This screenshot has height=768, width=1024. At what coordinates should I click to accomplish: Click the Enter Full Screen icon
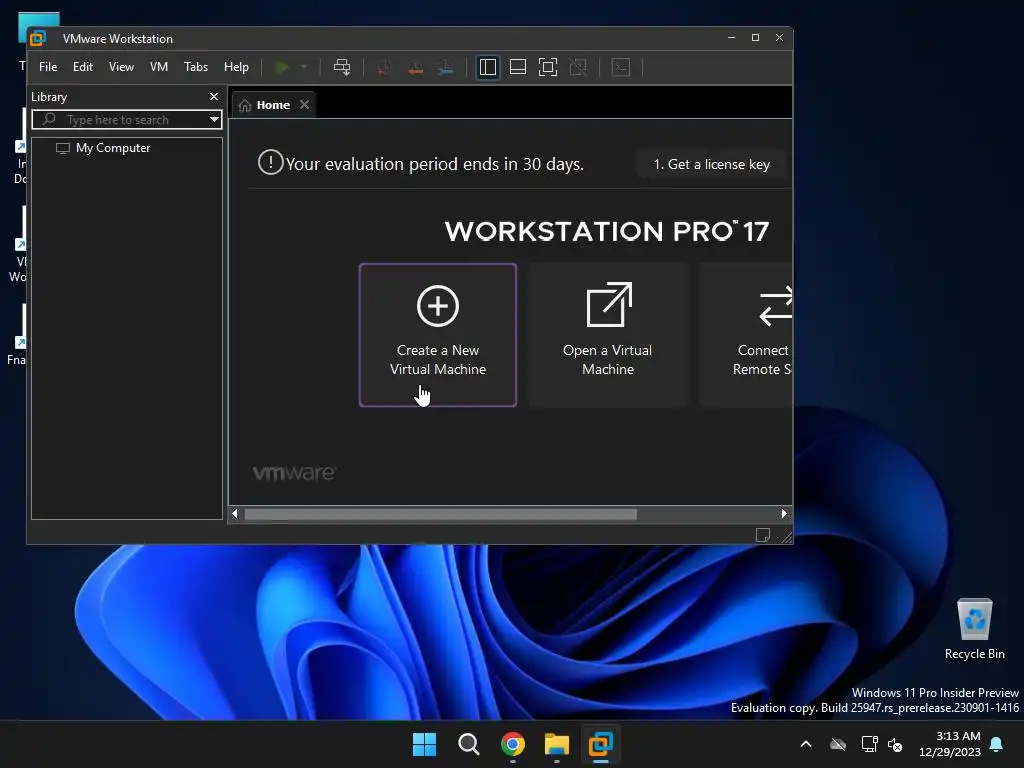[x=548, y=67]
